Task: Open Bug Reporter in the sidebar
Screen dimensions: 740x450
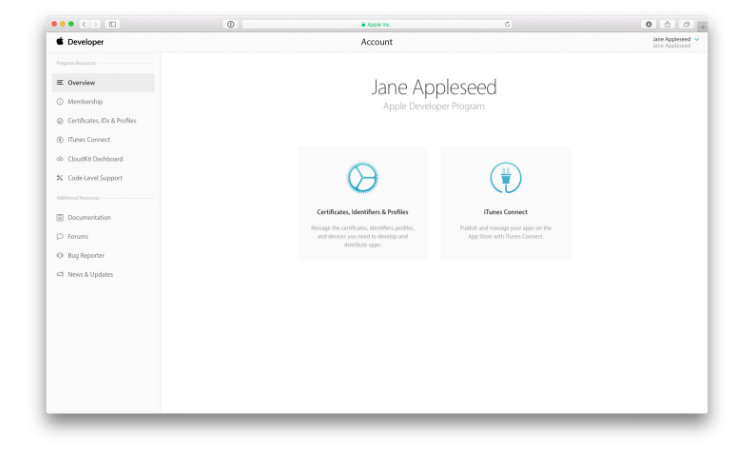Action: [x=86, y=255]
